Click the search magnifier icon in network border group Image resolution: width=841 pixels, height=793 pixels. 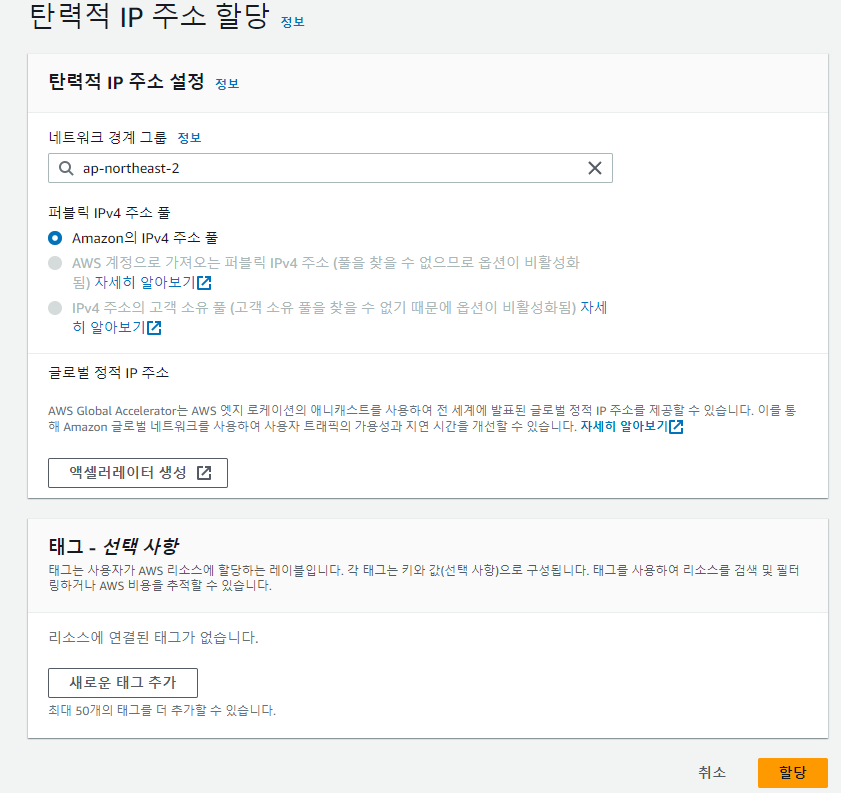click(x=66, y=168)
